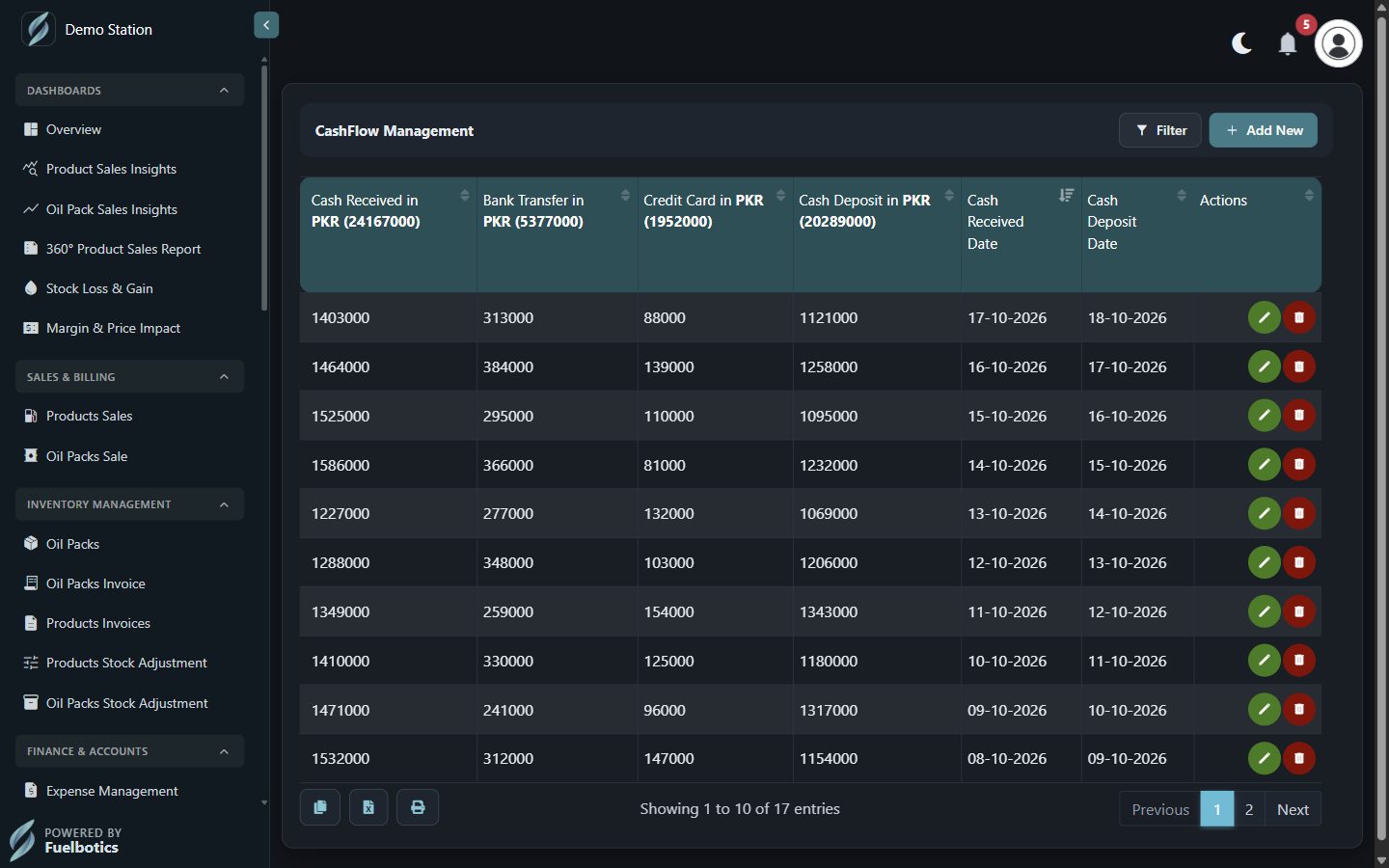Screen dimensions: 1389x868
Task: Sort by Cash Deposit Date column
Action: [x=1136, y=234]
